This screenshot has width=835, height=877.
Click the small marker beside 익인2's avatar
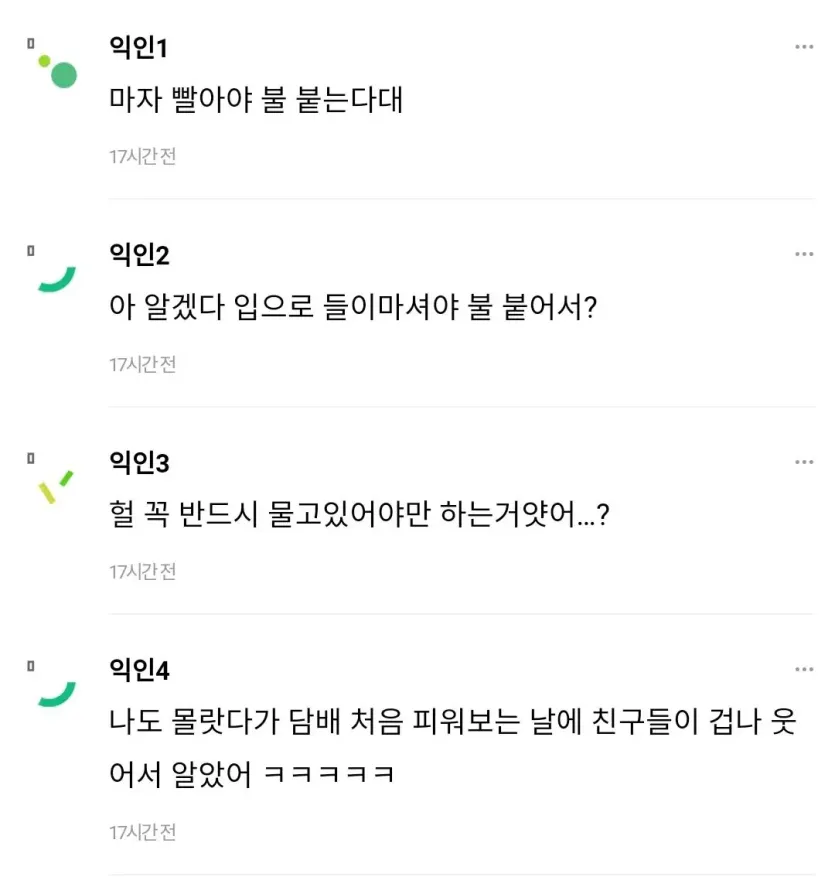point(31,250)
